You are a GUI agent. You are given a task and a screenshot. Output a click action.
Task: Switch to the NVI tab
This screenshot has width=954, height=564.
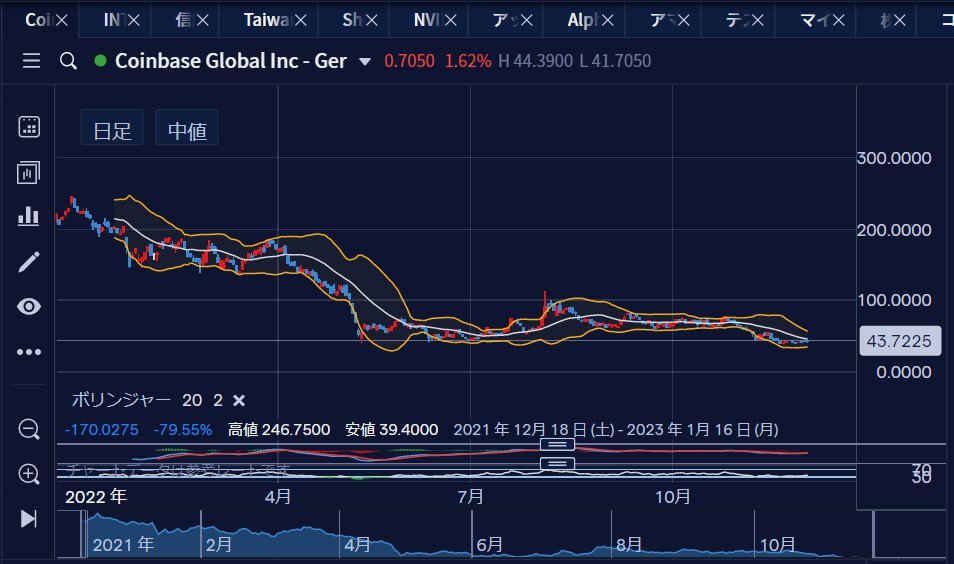(x=427, y=20)
